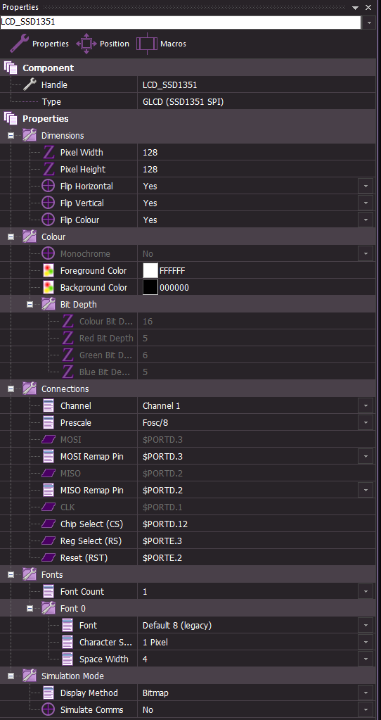Viewport: 381px width, 720px height.
Task: Collapse the Font 0 subsection
Action: point(30,608)
